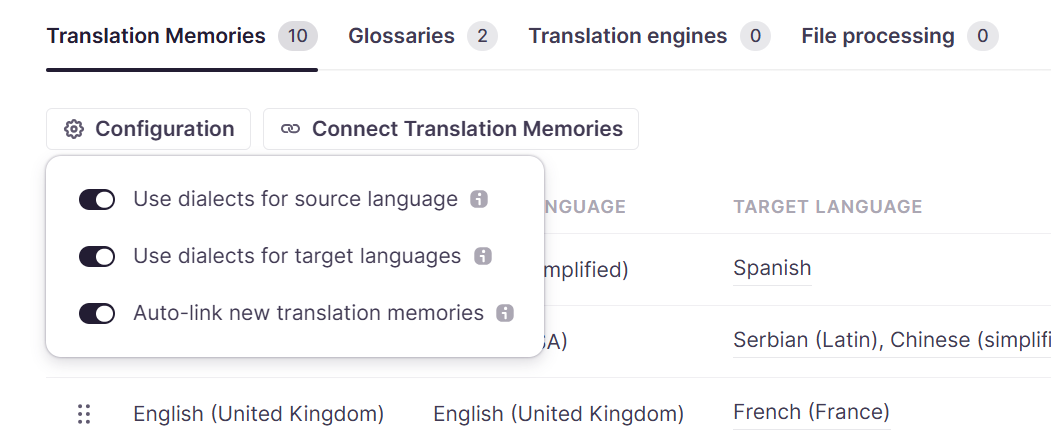The height and width of the screenshot is (448, 1051).
Task: Open the Spanish target language selector
Action: pyautogui.click(x=772, y=268)
